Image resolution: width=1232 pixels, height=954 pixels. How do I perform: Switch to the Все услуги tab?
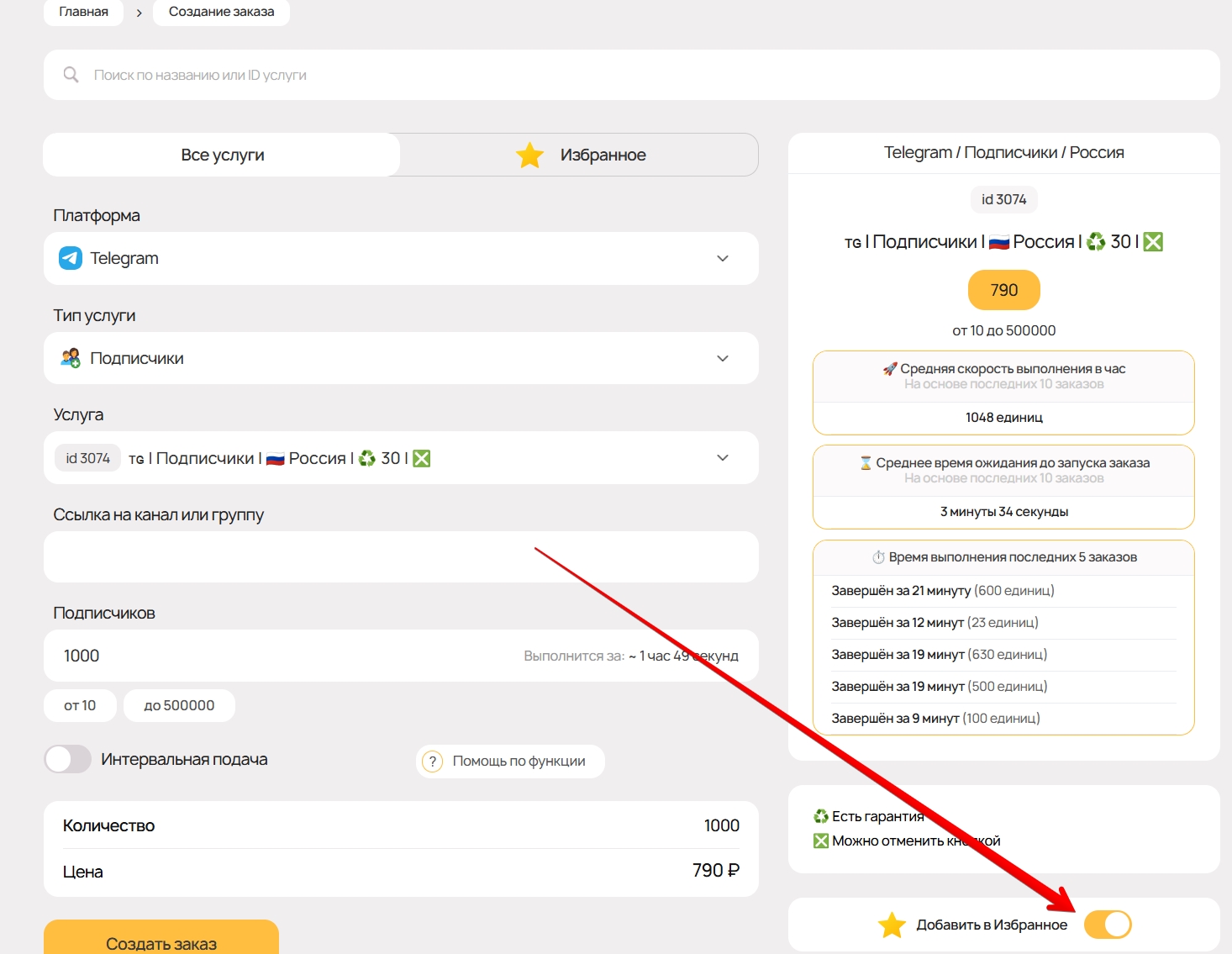(223, 155)
